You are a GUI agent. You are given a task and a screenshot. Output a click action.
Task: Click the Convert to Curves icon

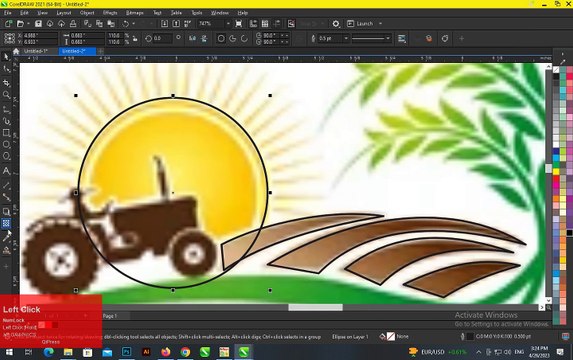click(x=445, y=38)
